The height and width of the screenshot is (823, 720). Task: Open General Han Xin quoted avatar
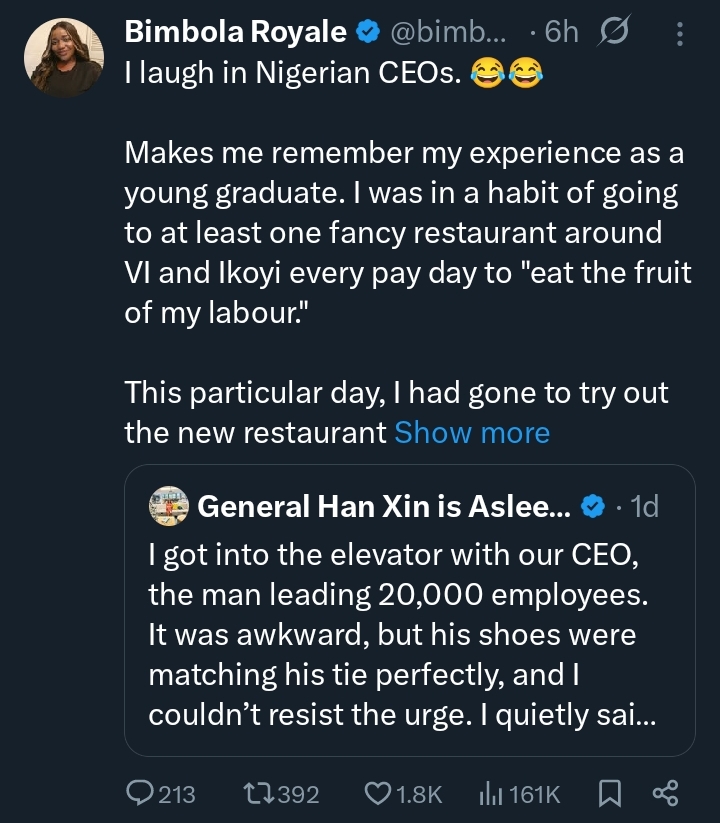[x=168, y=507]
